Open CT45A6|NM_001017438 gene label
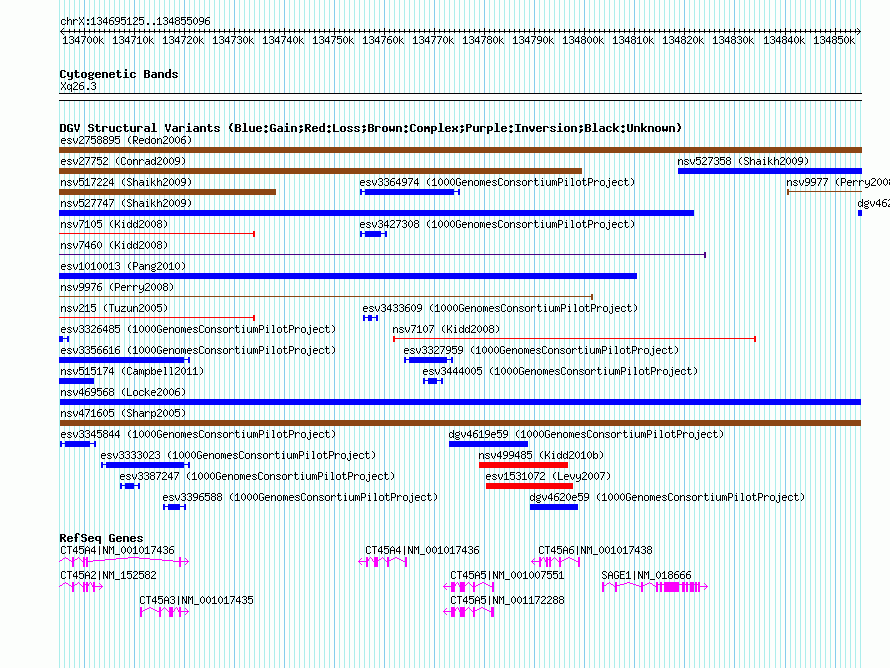890x668 pixels. [x=595, y=550]
